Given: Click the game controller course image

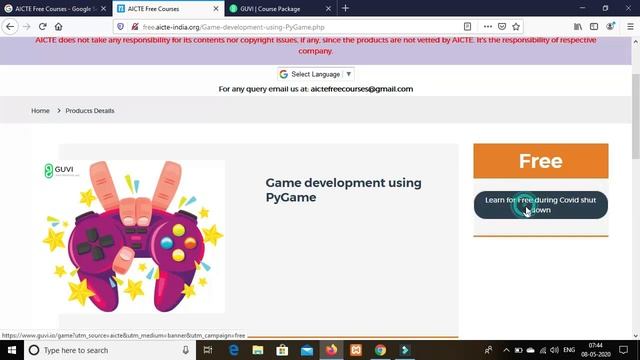Looking at the screenshot, I should (133, 237).
